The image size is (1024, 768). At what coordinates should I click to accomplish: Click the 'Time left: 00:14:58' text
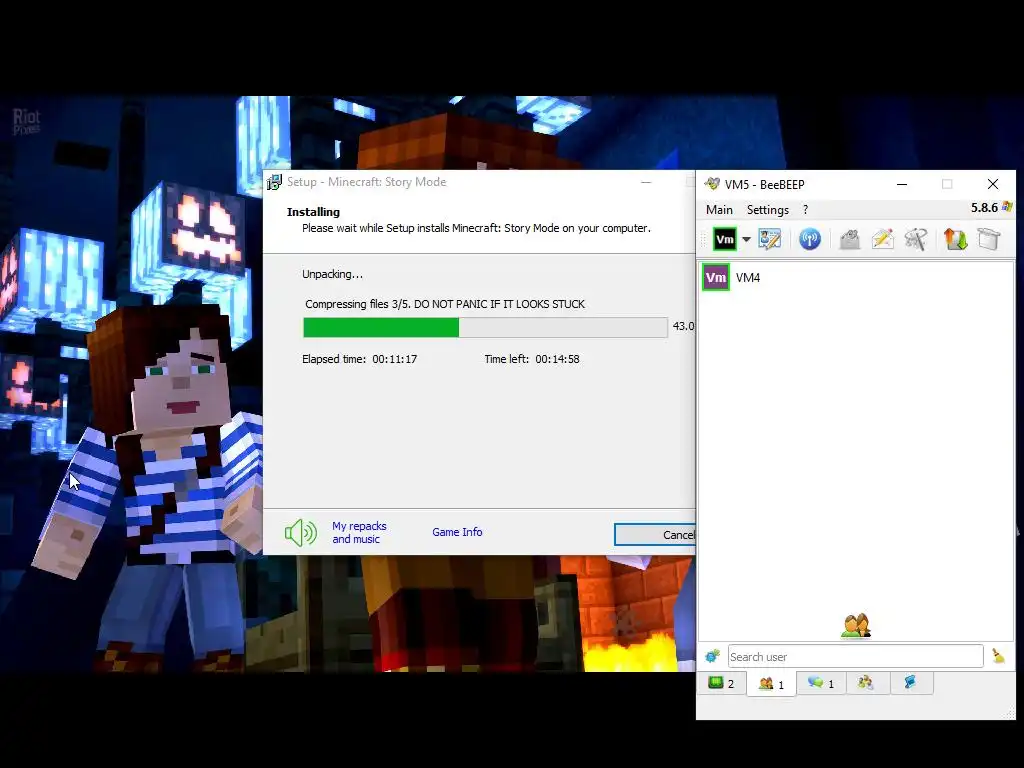[532, 359]
